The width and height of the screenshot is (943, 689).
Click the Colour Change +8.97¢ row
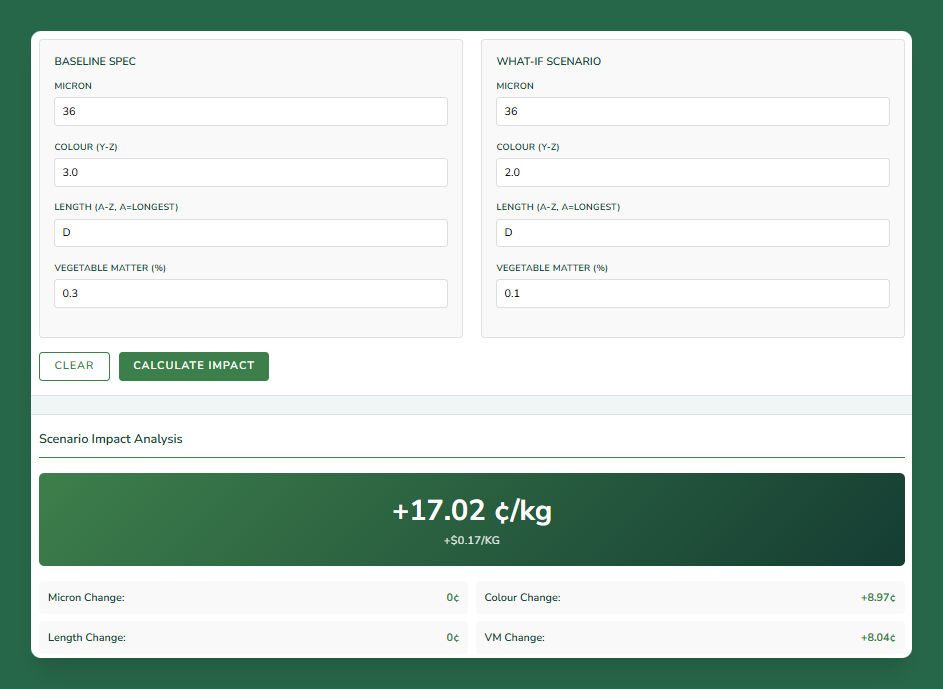pos(689,598)
